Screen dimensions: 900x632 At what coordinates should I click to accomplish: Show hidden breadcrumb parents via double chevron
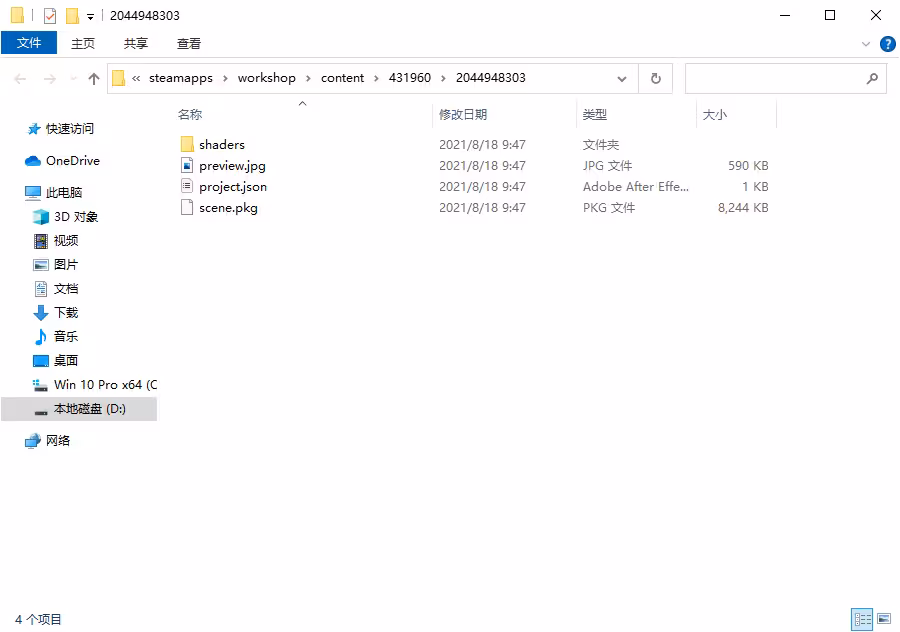pyautogui.click(x=136, y=78)
